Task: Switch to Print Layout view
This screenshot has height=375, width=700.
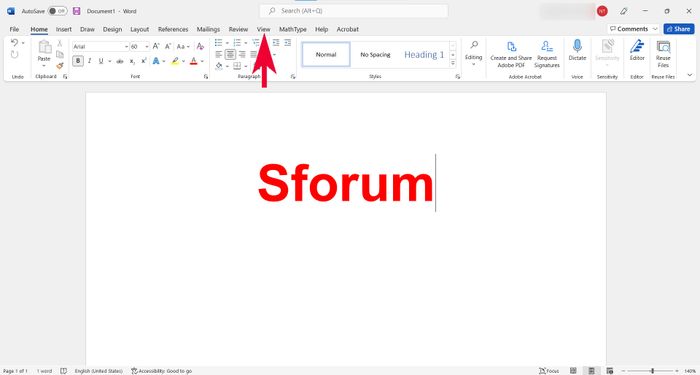Action: tap(592, 371)
